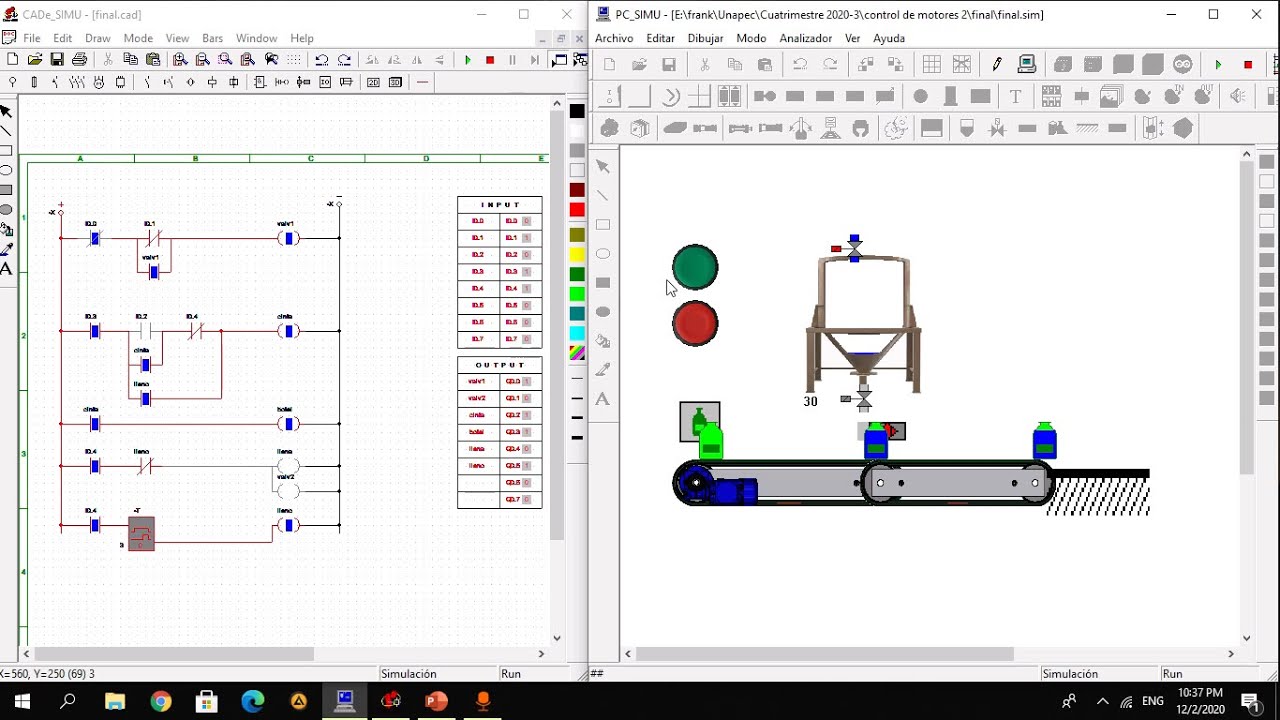This screenshot has height=720, width=1280.
Task: Toggle output Q0.7 state box
Action: (x=526, y=499)
